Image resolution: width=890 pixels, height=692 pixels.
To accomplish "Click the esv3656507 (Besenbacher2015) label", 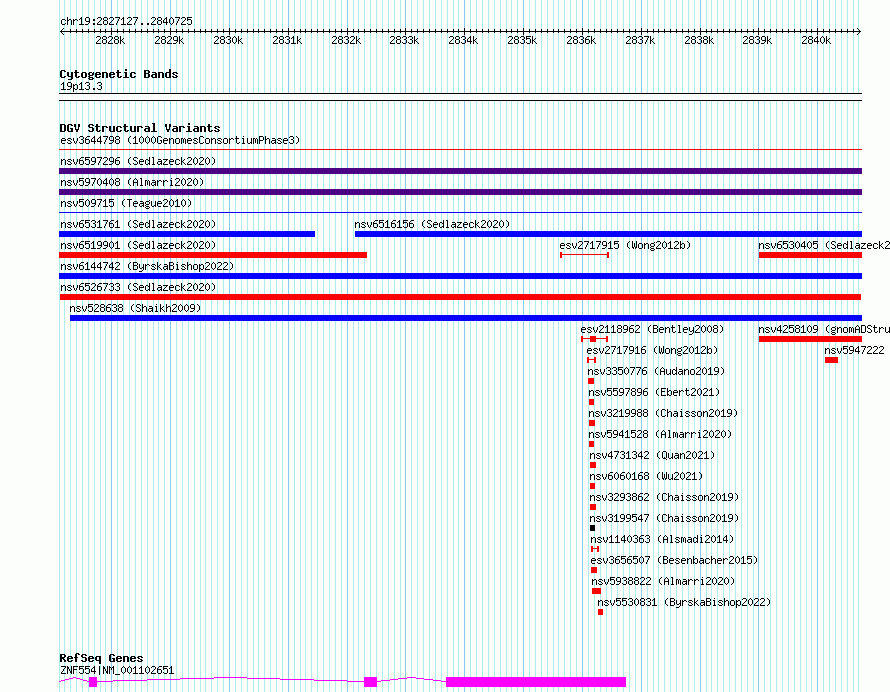I will 674,560.
